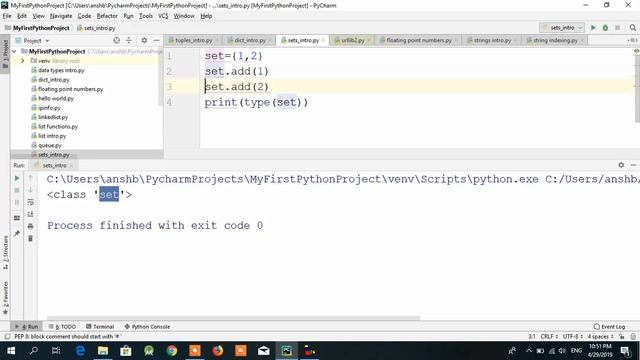Run sets_intro with green play button in toolbar
640x360 pixels.
pos(593,28)
